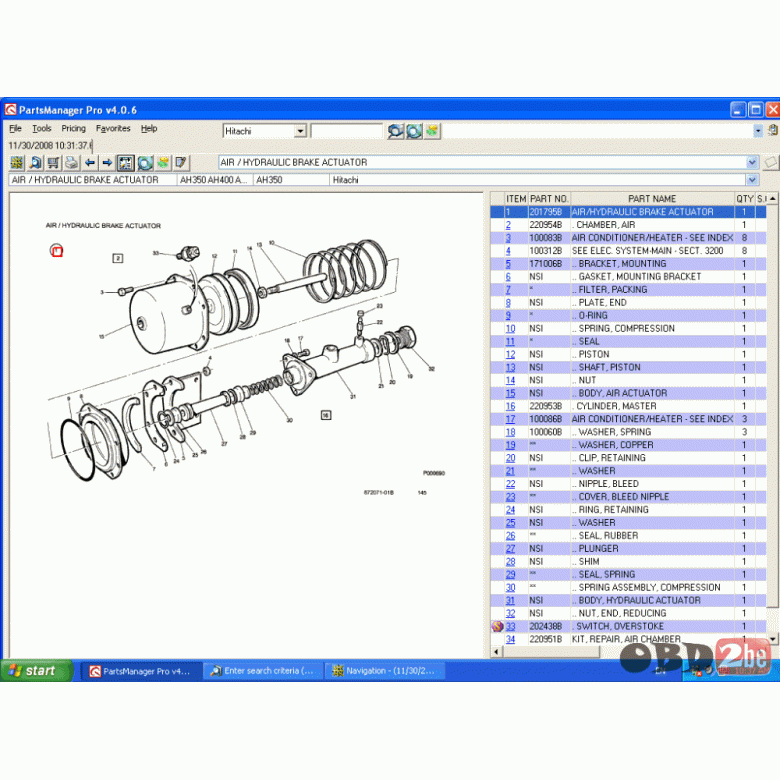Viewport: 780px width, 780px height.
Task: Select the PLUNGER row
Action: point(628,548)
